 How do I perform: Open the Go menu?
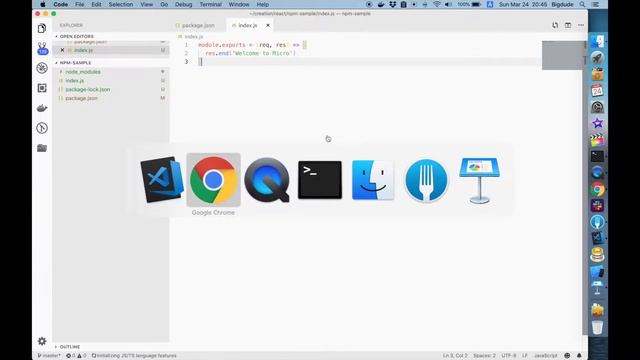tap(164, 4)
